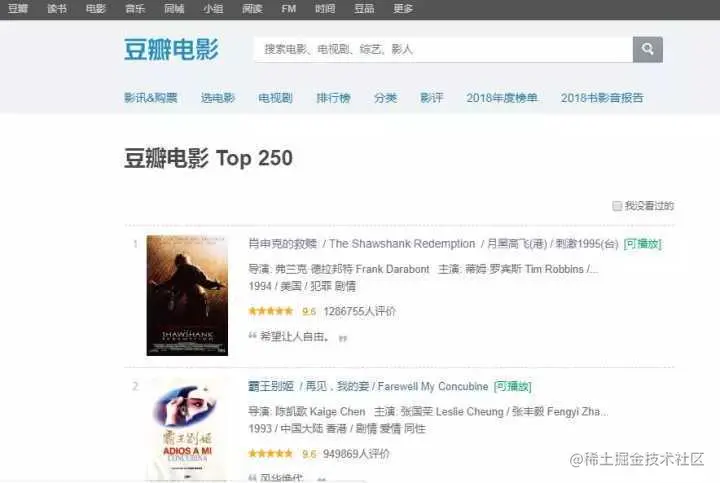
Task: Open 选电影 navigation tab
Action: point(218,98)
